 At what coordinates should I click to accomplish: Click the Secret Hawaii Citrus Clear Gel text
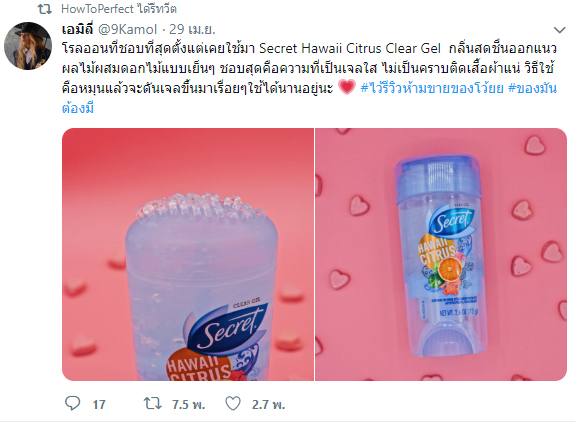click(350, 48)
